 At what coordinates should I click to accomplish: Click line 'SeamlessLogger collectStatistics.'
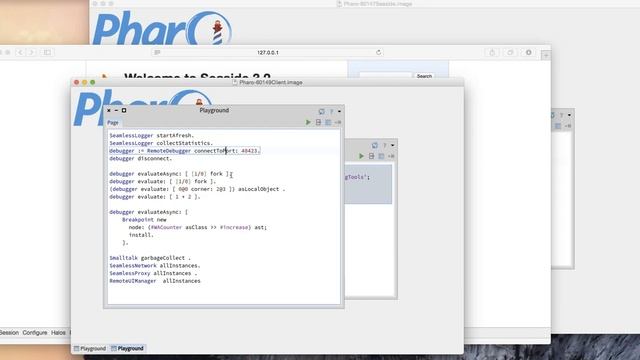coord(161,143)
